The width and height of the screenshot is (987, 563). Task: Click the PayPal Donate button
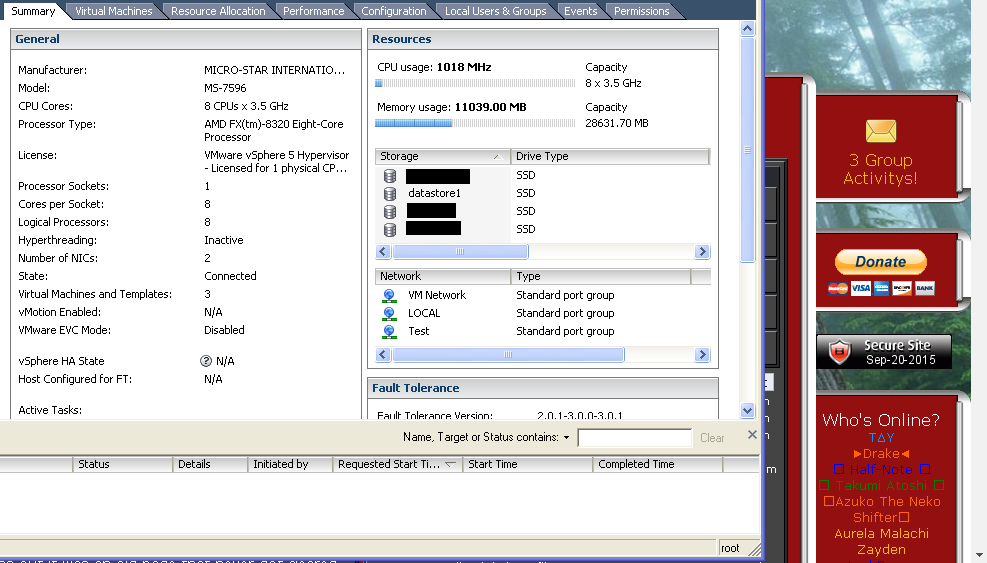(x=881, y=262)
